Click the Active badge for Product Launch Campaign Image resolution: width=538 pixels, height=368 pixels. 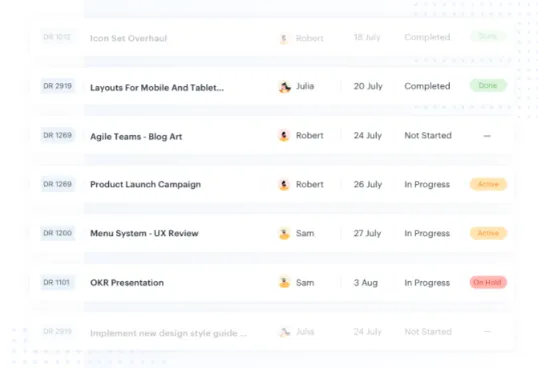pos(488,184)
